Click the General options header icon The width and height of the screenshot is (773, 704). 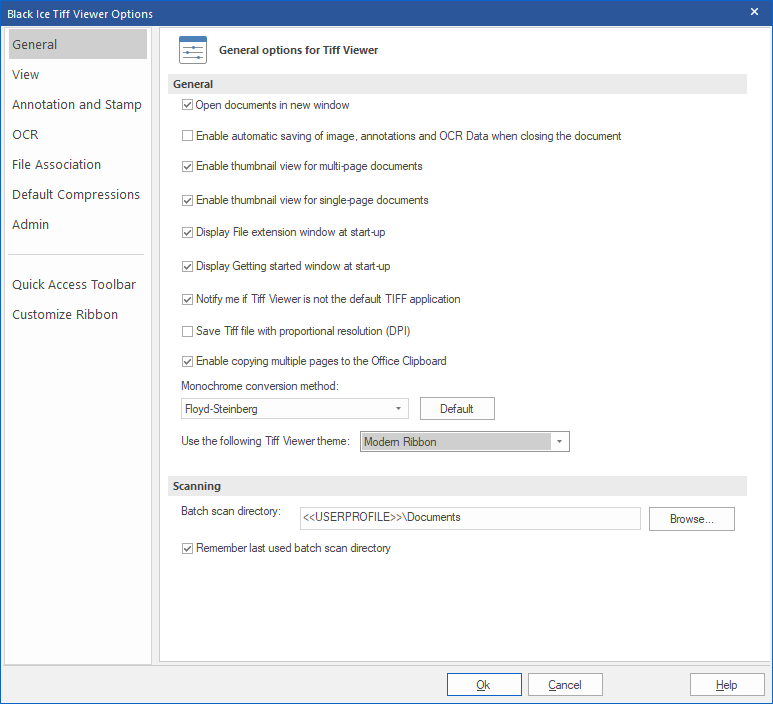click(x=192, y=50)
